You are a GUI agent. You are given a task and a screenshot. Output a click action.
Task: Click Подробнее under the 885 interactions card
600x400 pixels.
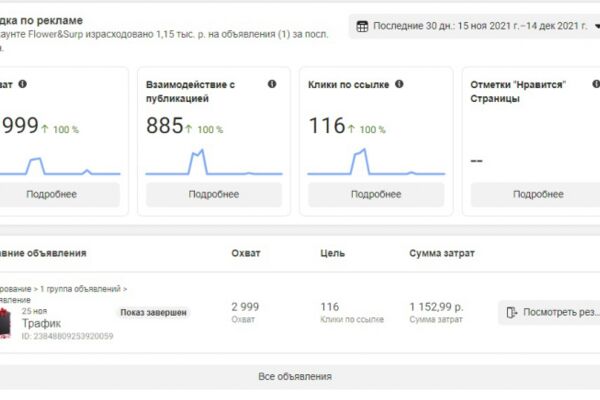click(214, 194)
